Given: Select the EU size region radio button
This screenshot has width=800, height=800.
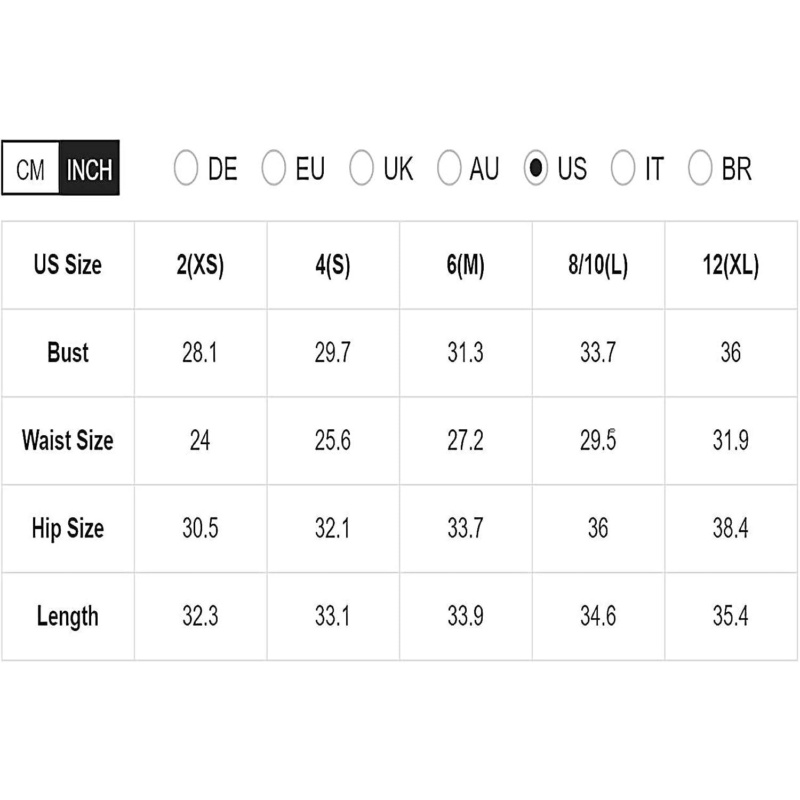Looking at the screenshot, I should pyautogui.click(x=273, y=168).
